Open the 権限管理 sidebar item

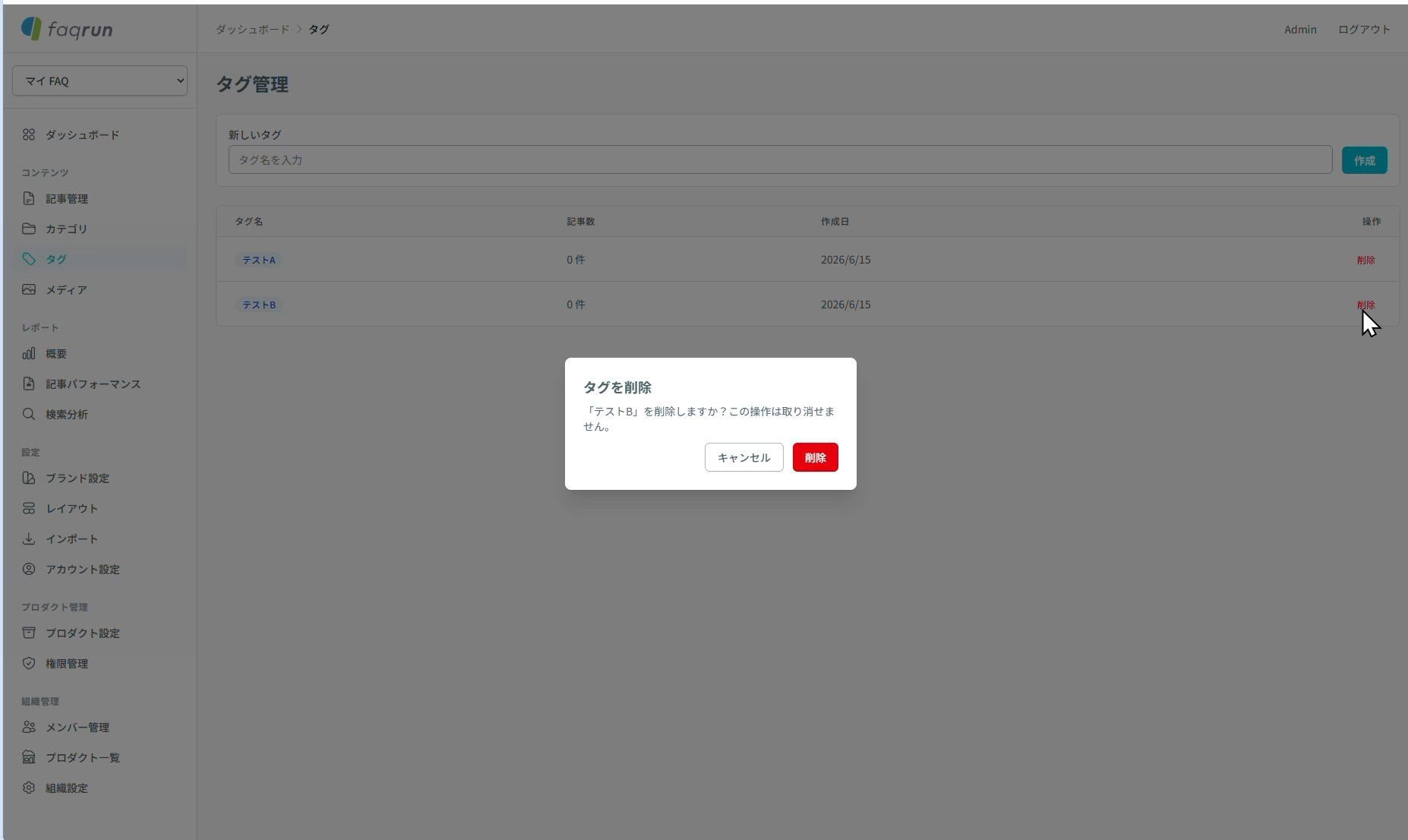pyautogui.click(x=99, y=663)
